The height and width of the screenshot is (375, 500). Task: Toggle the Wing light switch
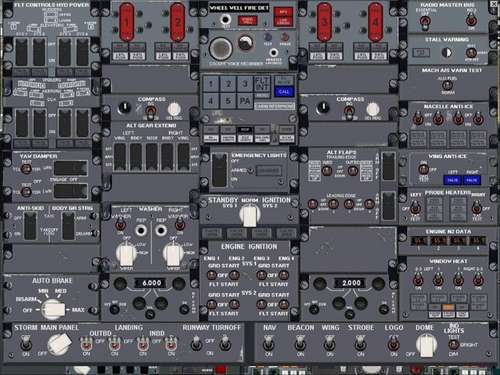tap(330, 343)
